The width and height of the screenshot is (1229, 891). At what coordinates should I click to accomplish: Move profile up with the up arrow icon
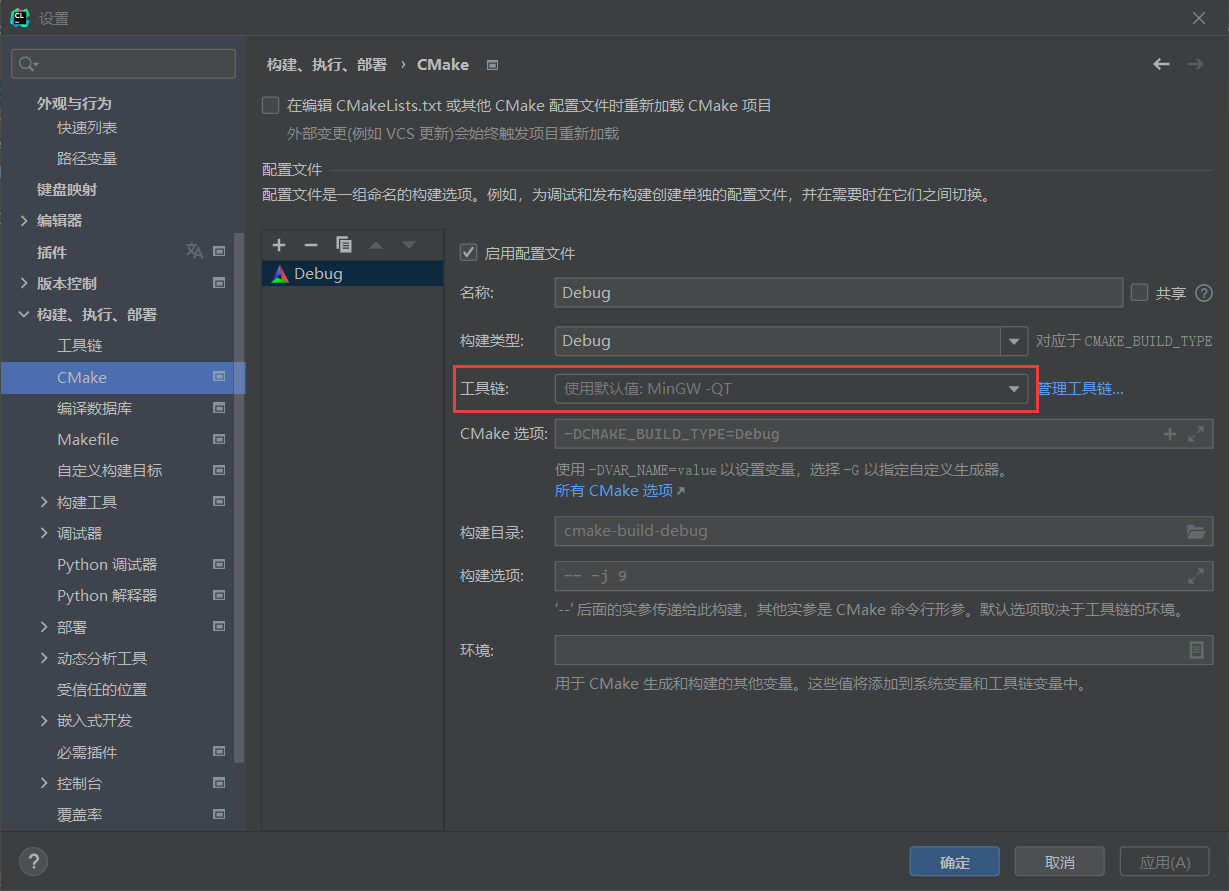click(376, 244)
